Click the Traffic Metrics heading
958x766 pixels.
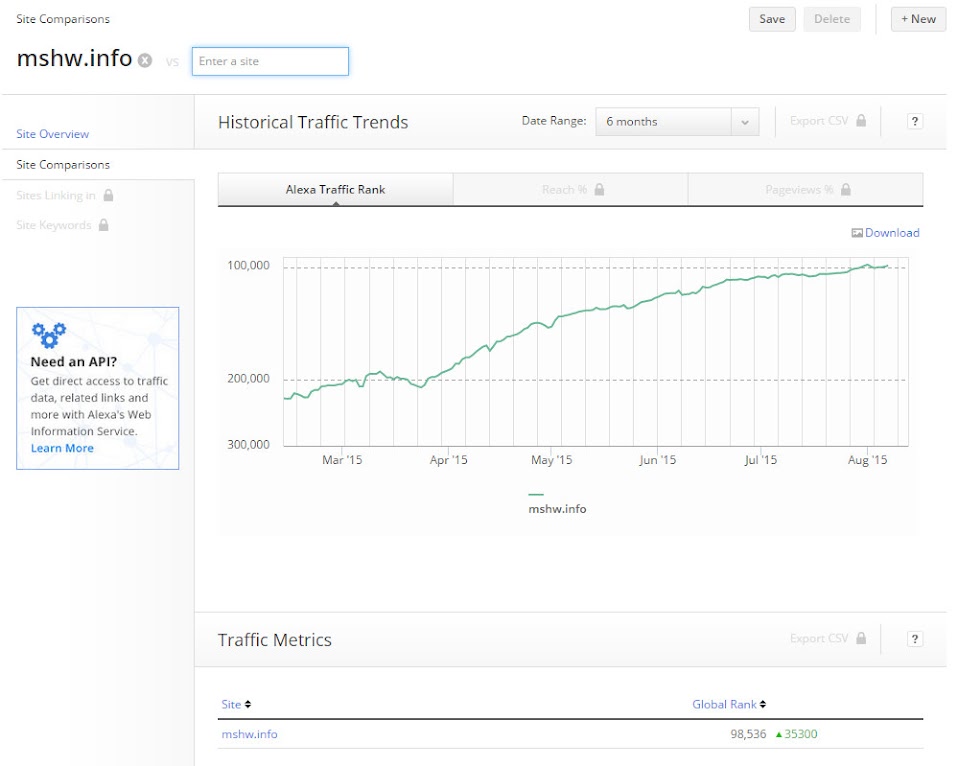(275, 640)
